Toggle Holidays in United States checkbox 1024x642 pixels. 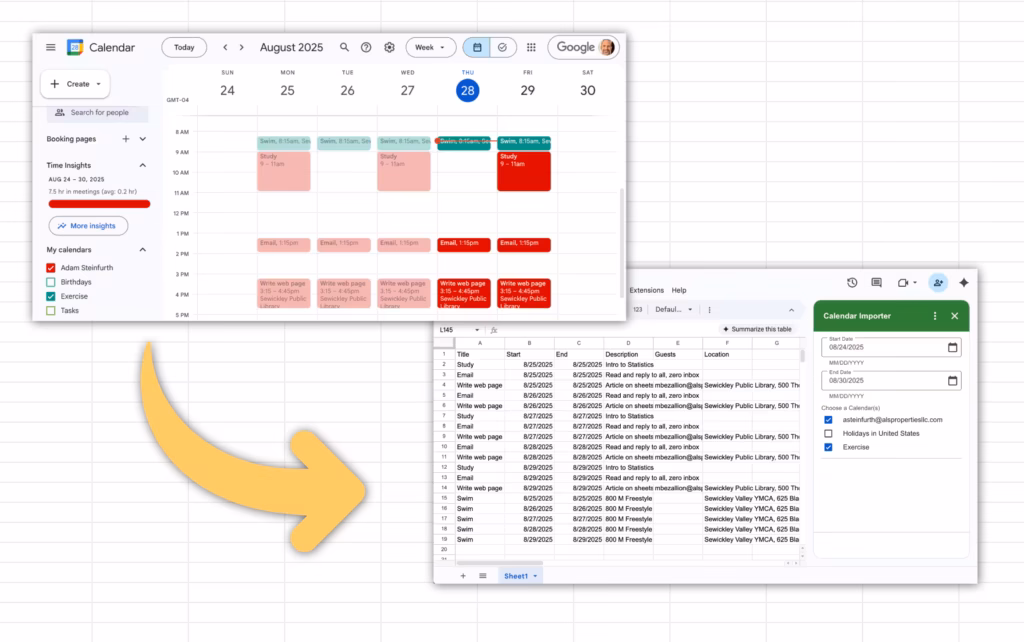tap(828, 433)
